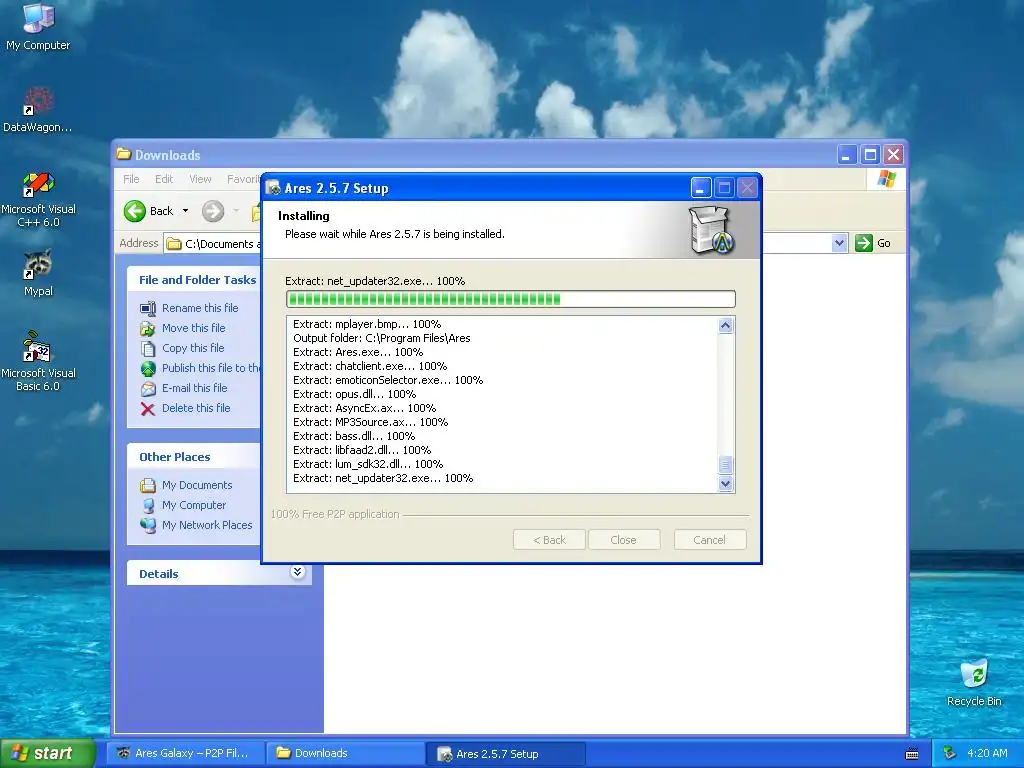Open the File menu in Downloads window
This screenshot has width=1024, height=768.
[x=131, y=179]
